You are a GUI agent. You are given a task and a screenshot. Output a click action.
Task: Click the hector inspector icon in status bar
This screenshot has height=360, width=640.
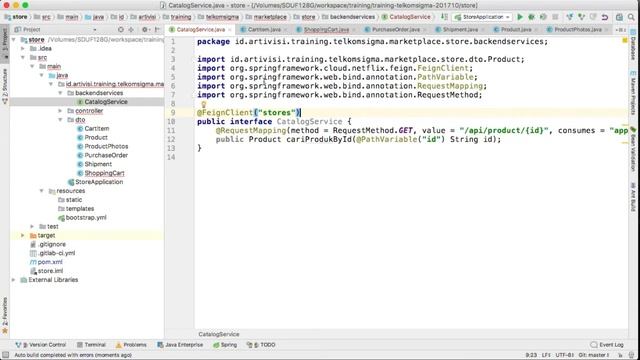631,355
